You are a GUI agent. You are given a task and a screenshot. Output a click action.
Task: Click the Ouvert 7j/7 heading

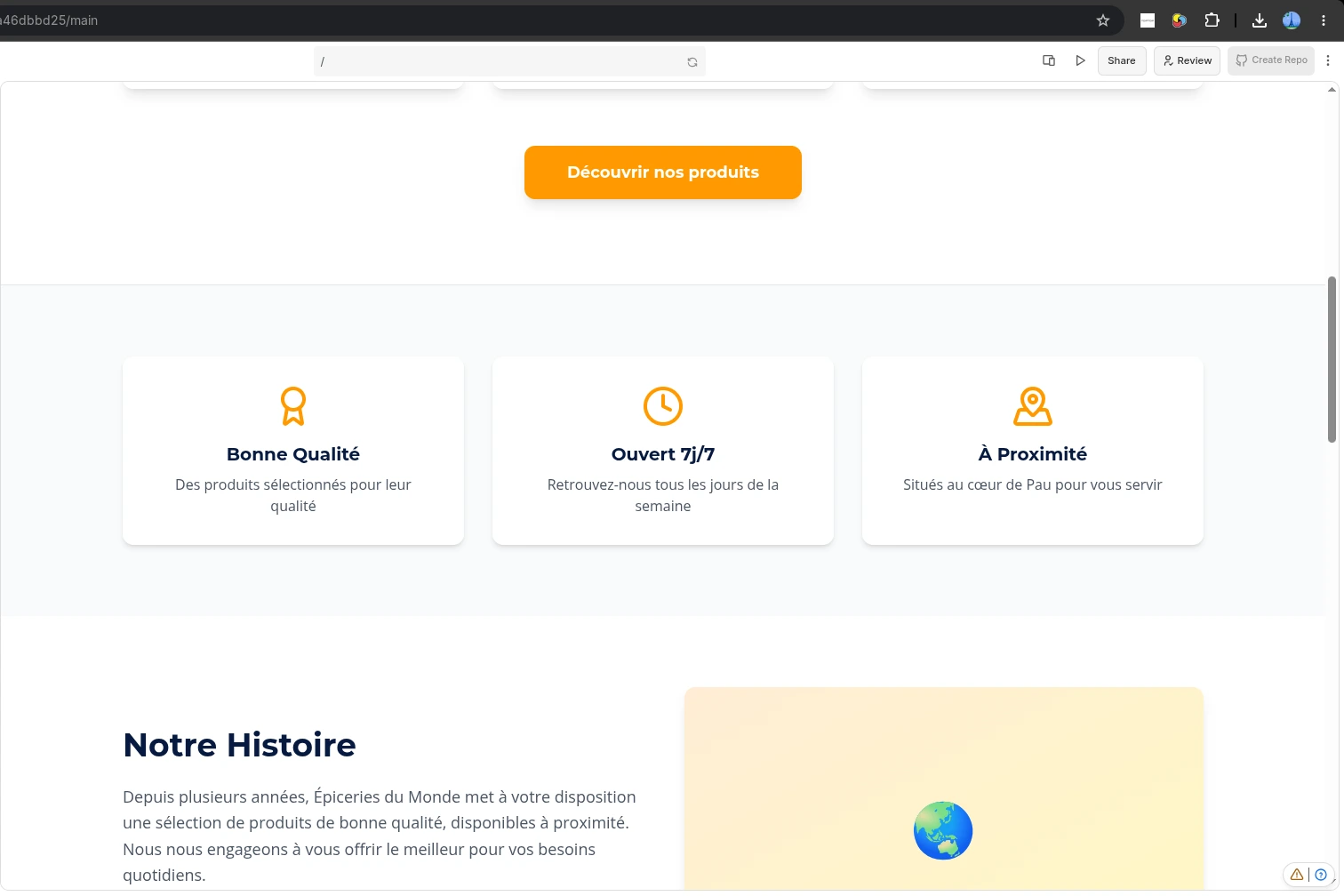click(x=663, y=454)
